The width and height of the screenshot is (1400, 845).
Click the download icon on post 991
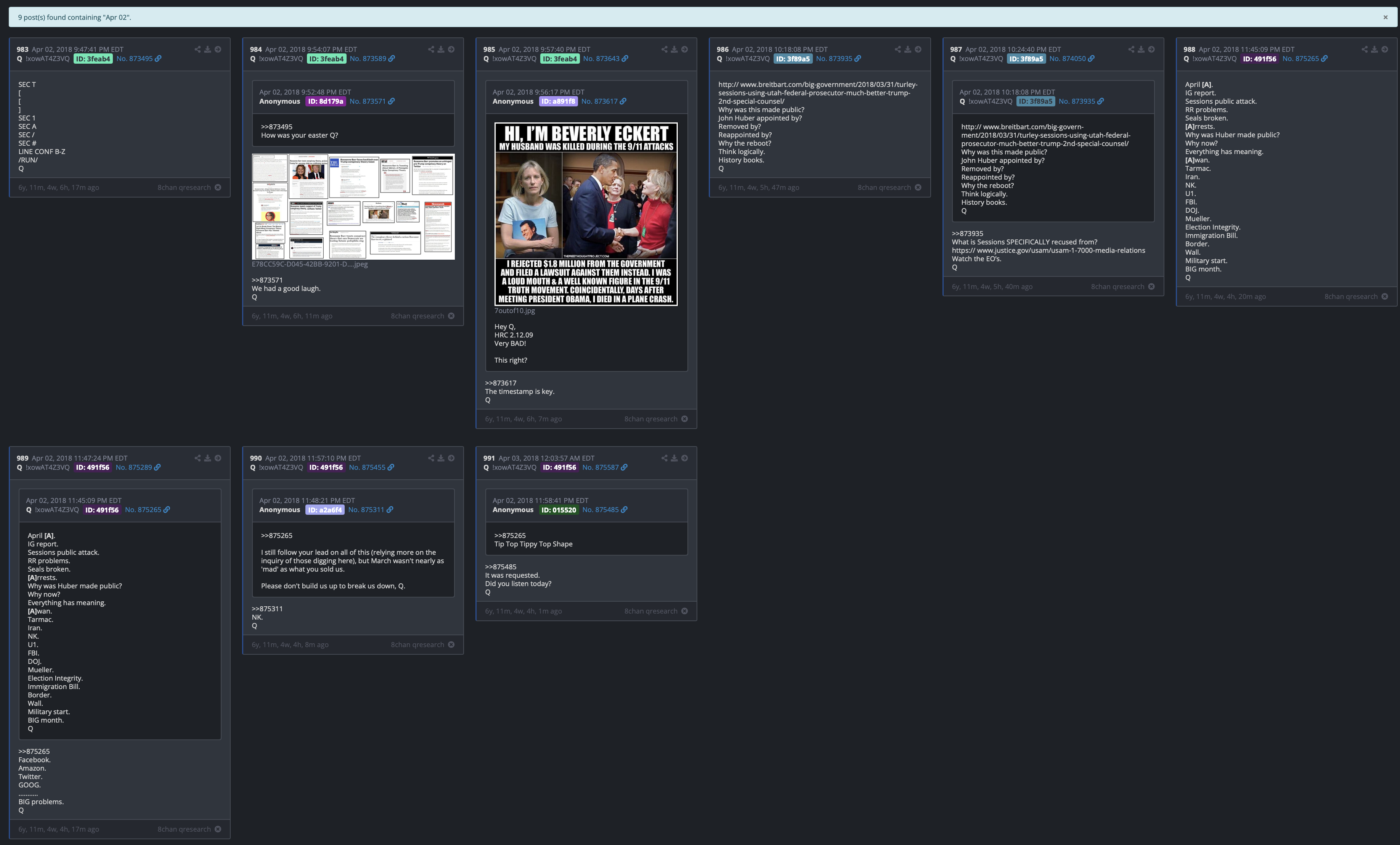click(x=674, y=458)
